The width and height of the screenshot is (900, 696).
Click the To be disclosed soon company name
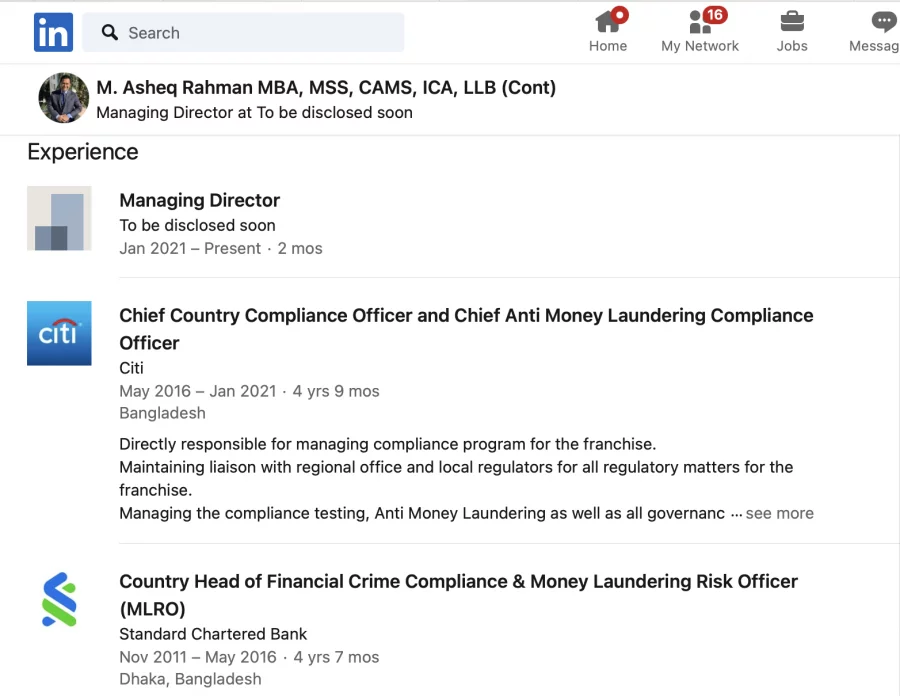[x=197, y=225]
